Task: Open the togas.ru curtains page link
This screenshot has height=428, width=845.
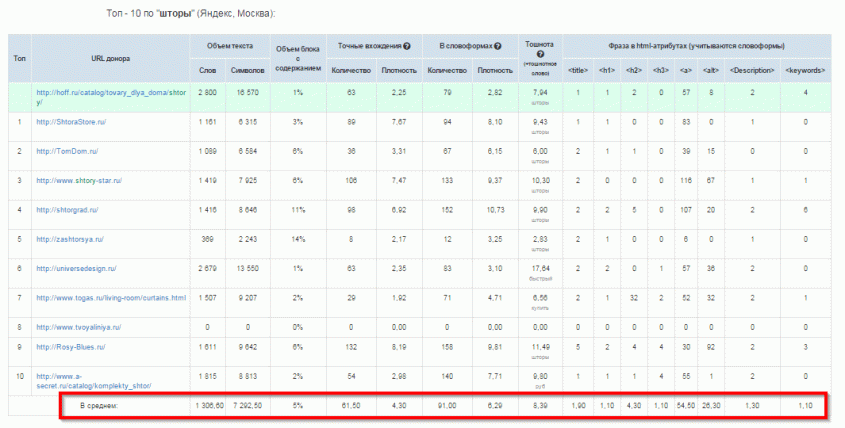Action: click(x=111, y=298)
